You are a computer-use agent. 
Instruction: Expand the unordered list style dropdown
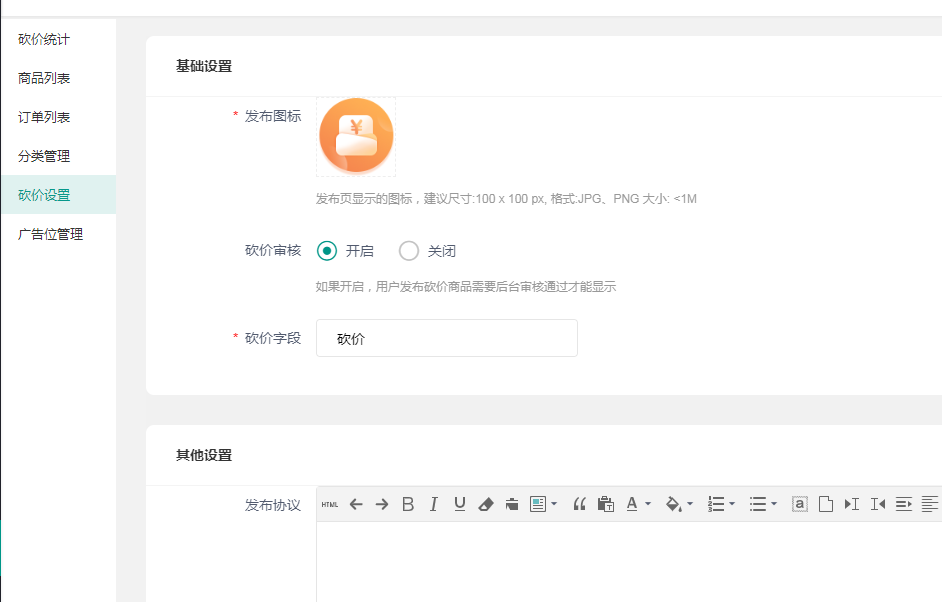coord(774,504)
